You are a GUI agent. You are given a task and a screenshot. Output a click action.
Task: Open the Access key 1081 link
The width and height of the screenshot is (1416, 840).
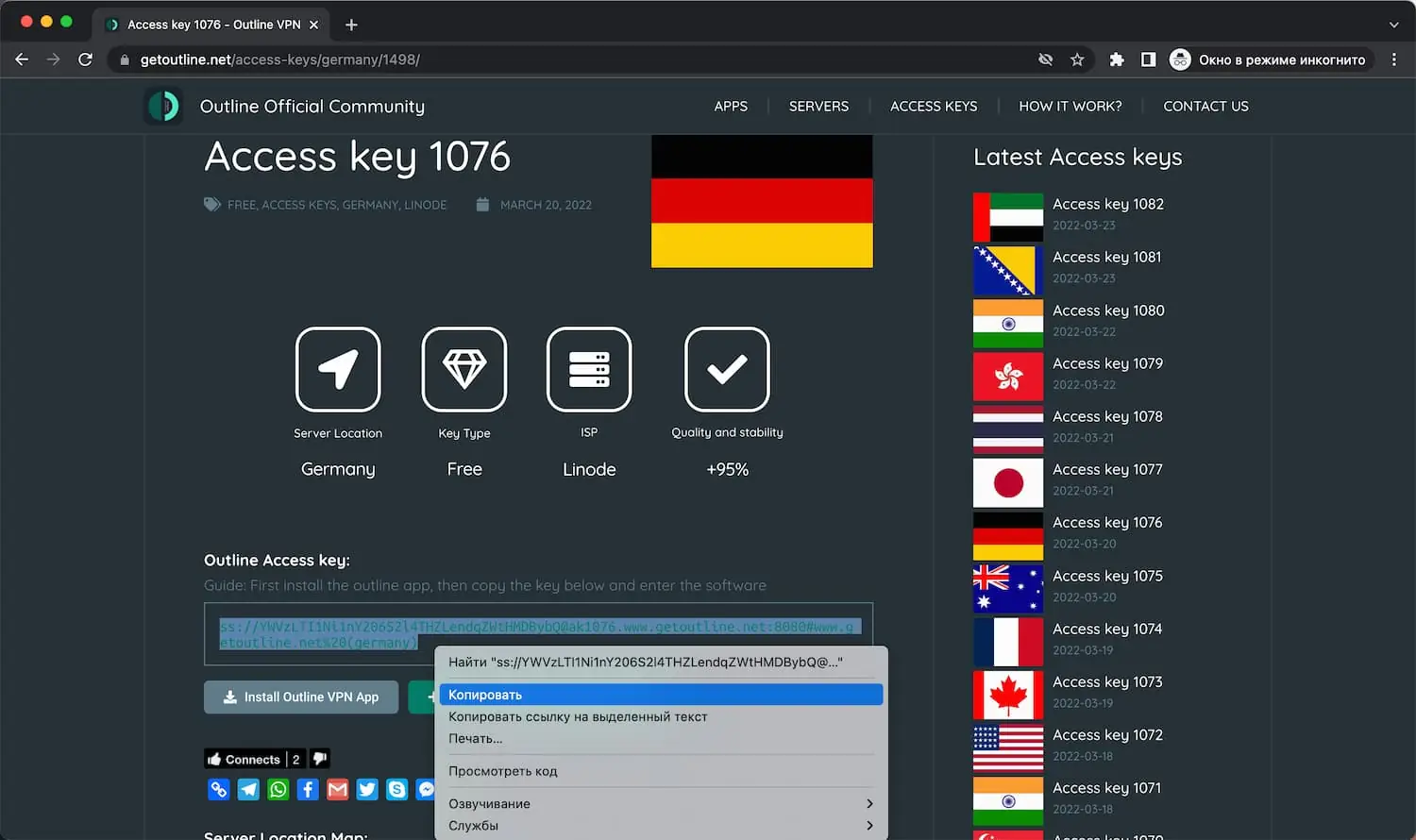coord(1106,257)
